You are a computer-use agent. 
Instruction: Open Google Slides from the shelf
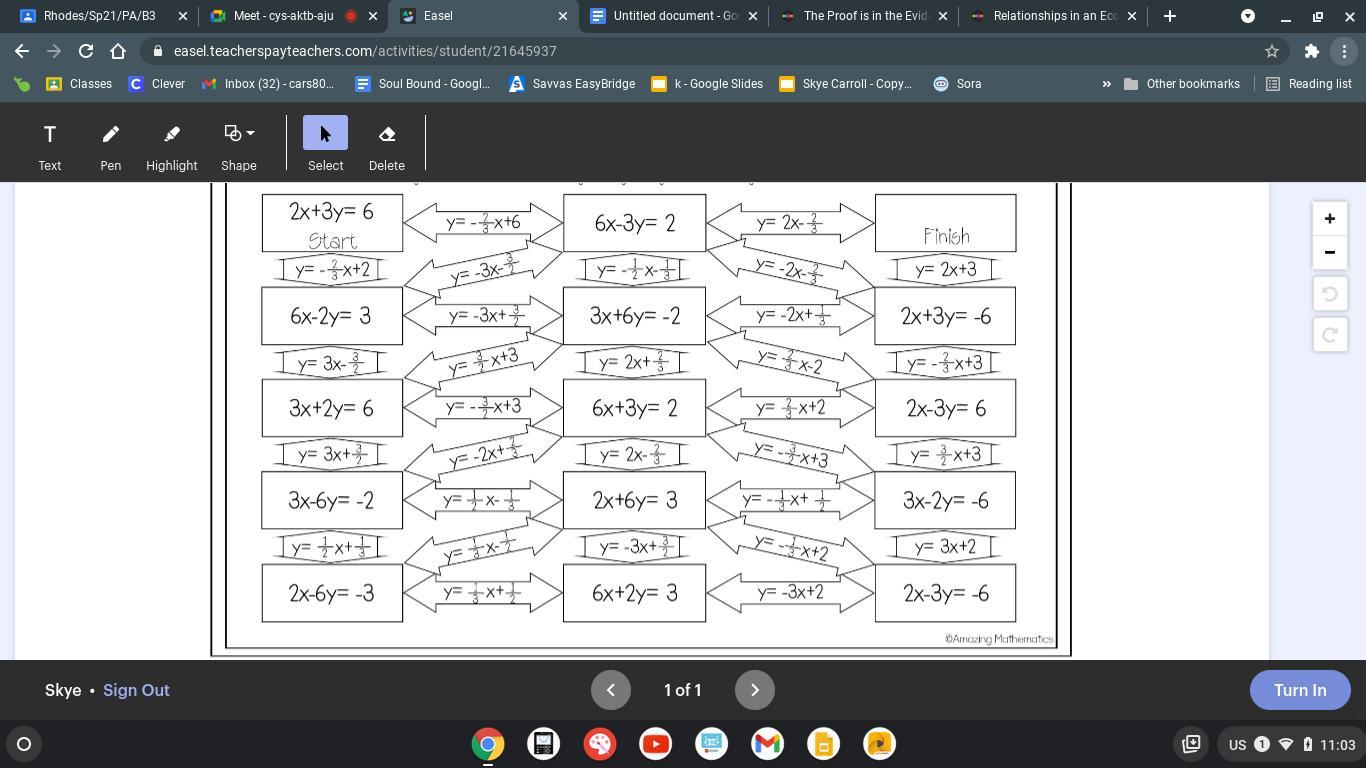point(824,744)
